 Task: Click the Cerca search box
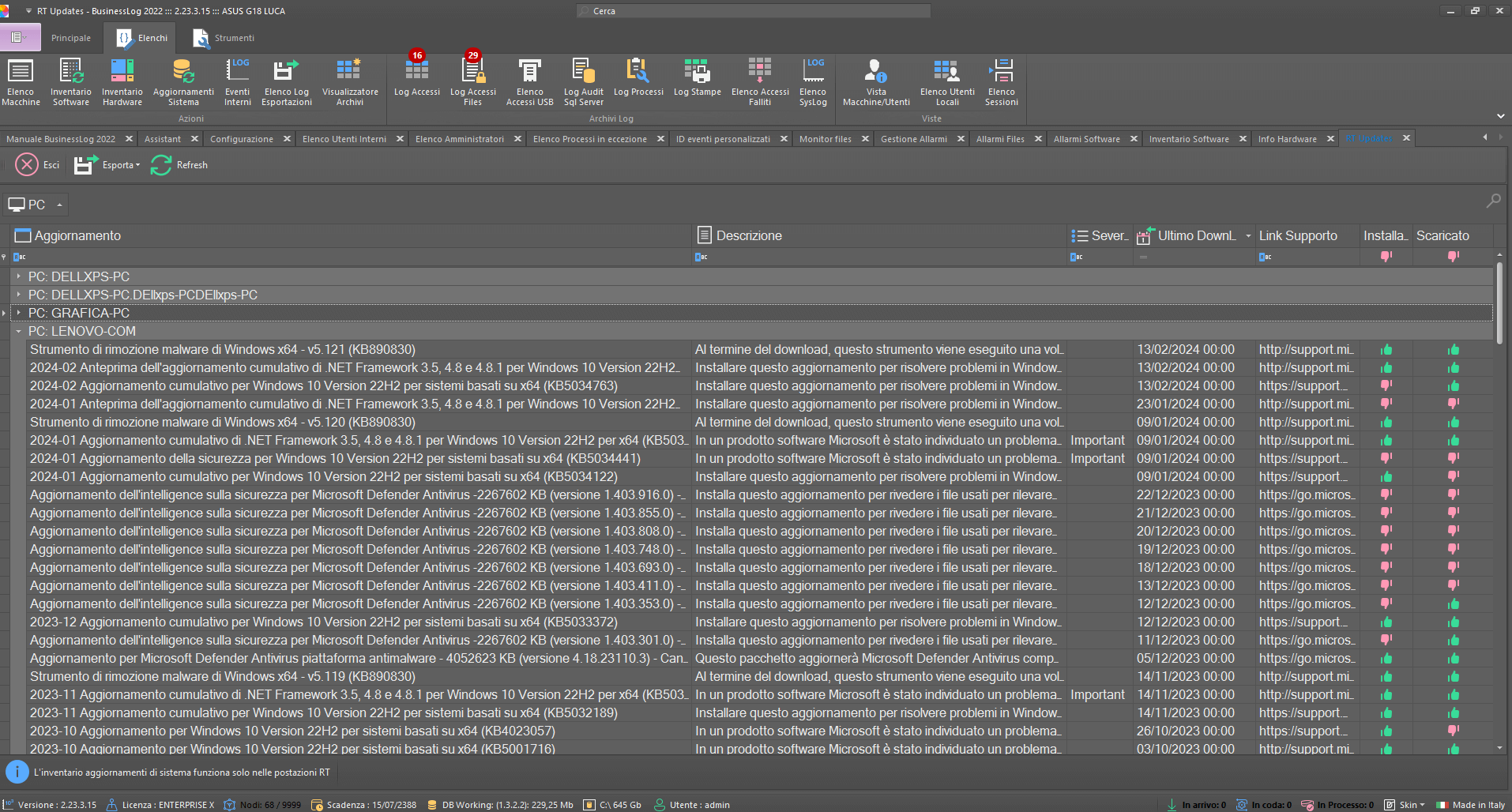point(754,11)
